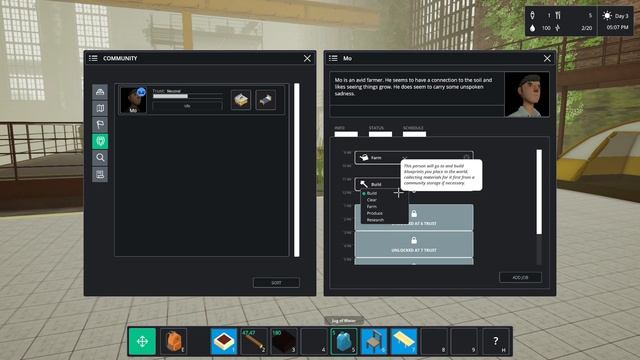Open Mo's assigned workstation slot with book icon

tap(241, 100)
